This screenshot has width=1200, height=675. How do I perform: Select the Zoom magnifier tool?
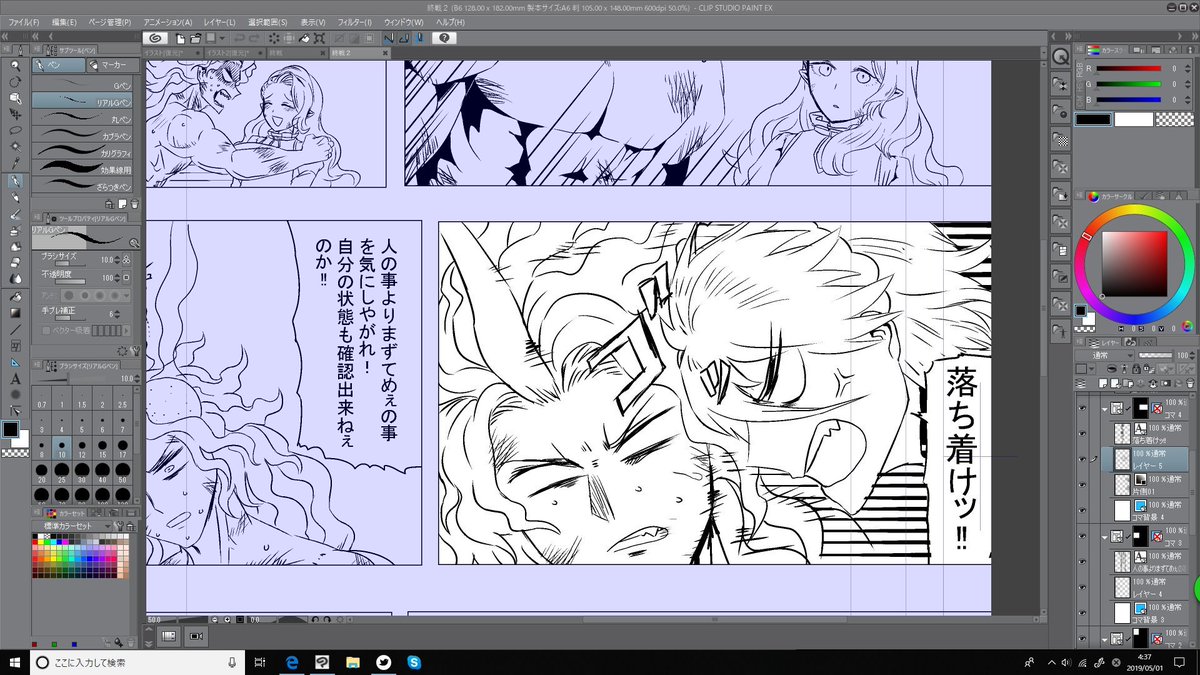[16, 66]
